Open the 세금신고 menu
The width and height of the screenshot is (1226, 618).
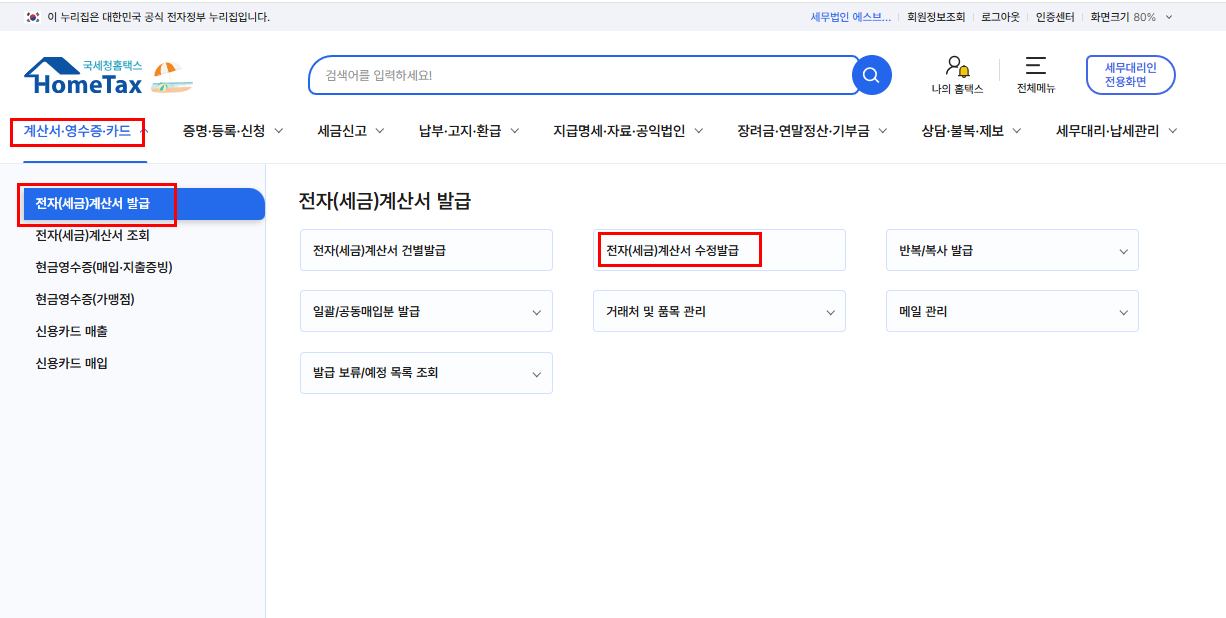point(350,131)
